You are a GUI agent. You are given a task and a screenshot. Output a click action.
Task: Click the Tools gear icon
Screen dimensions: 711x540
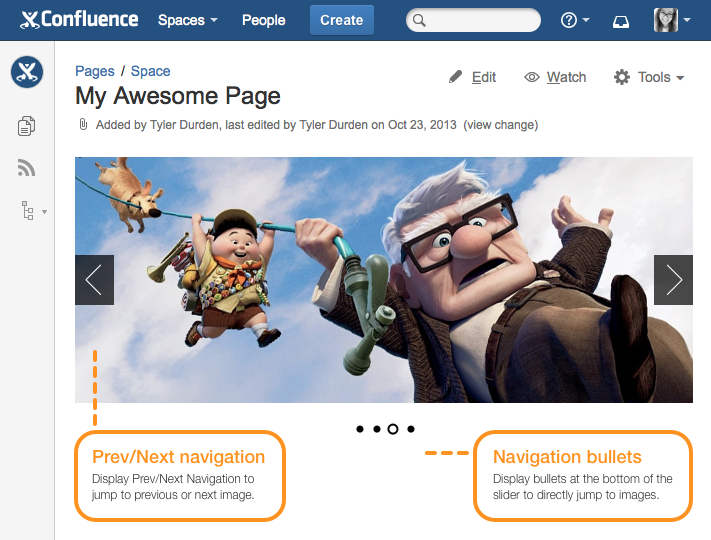click(622, 77)
